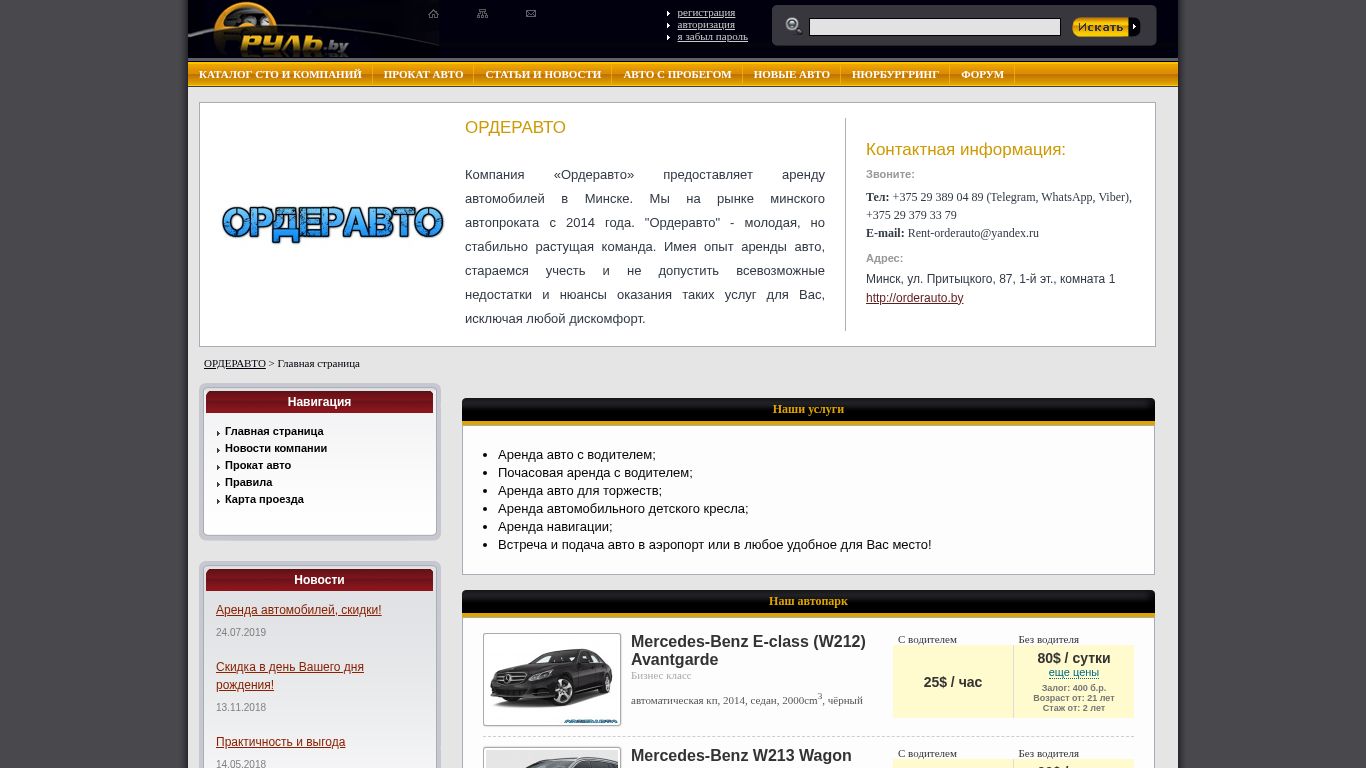
Task: Click the blue Ордеравто company logo image
Action: click(332, 224)
